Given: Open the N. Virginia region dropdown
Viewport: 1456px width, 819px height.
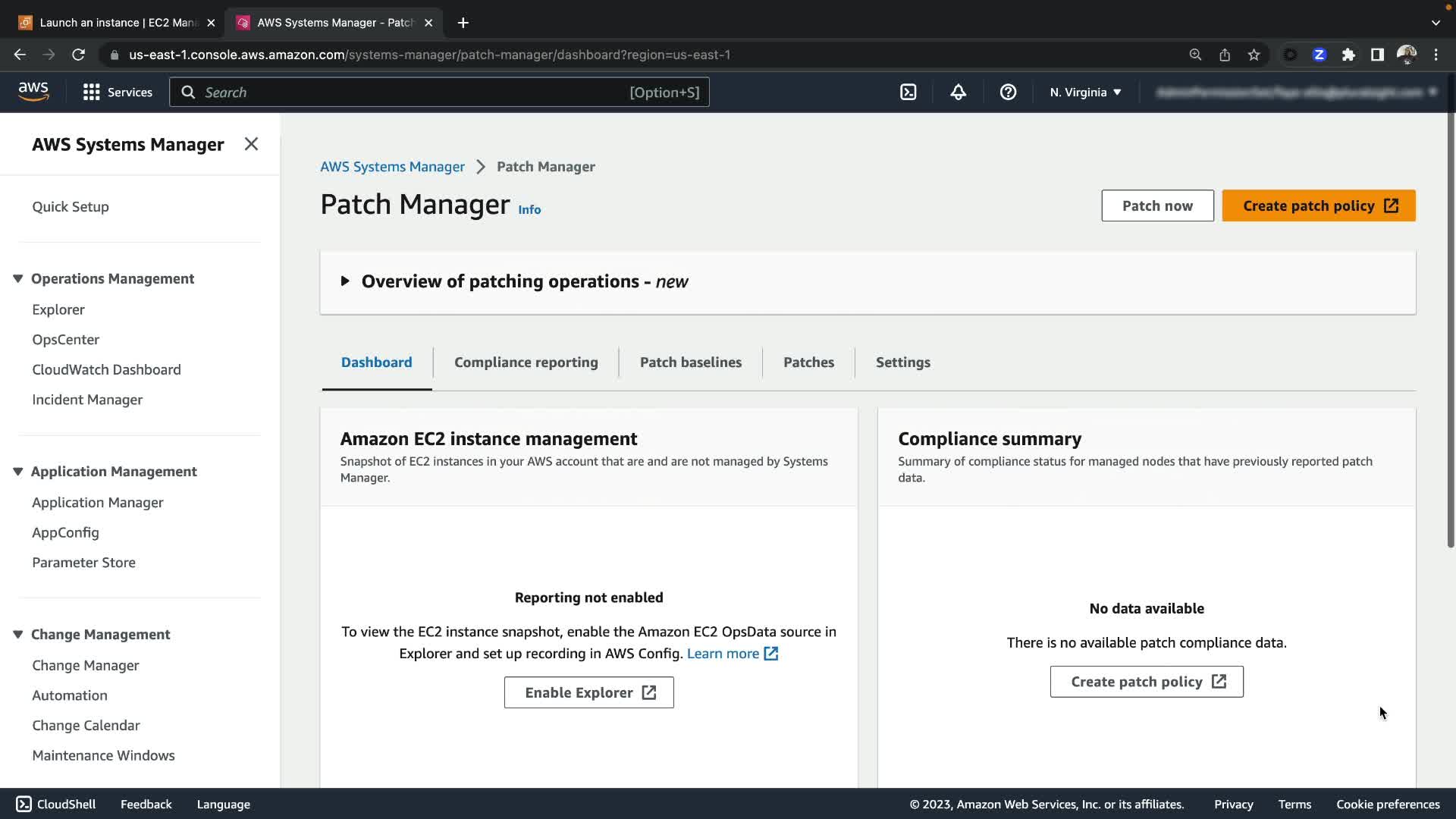Looking at the screenshot, I should click(1085, 93).
